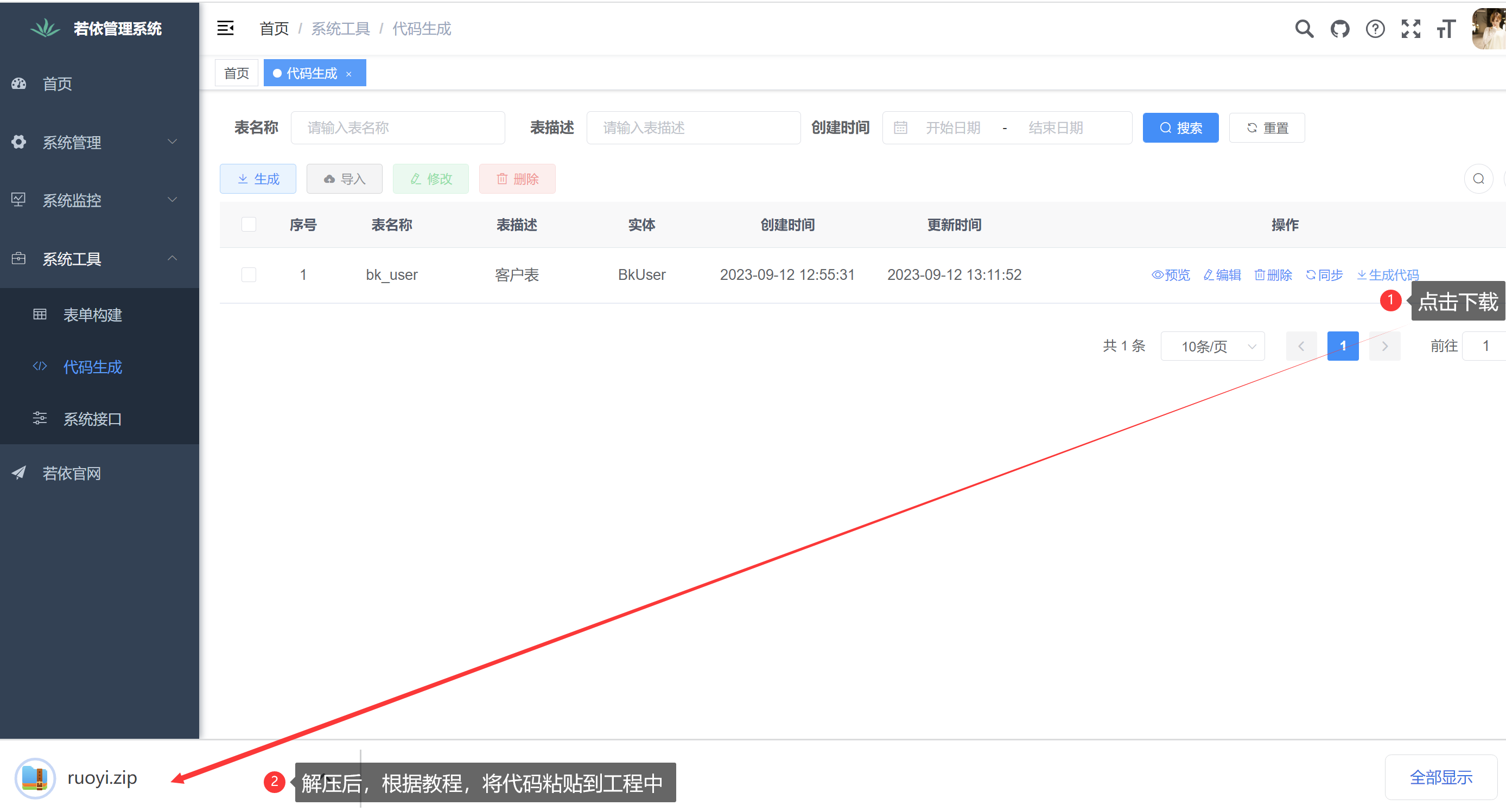Focus the 表描述 input field
1506x812 pixels.
694,127
